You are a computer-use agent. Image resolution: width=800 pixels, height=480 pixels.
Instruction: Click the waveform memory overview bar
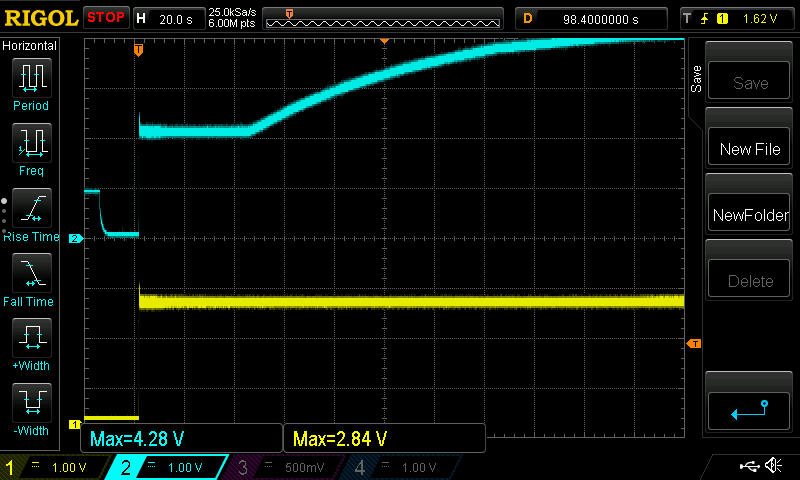[383, 19]
